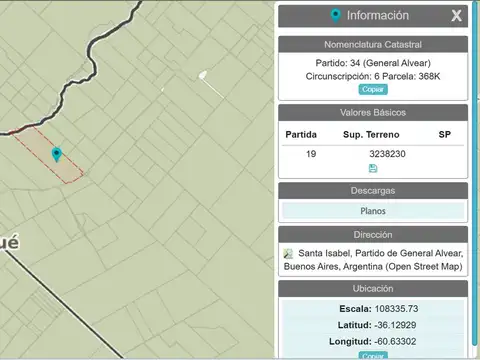Click the 'Nomenclatura Catastral' section header

[373, 44]
